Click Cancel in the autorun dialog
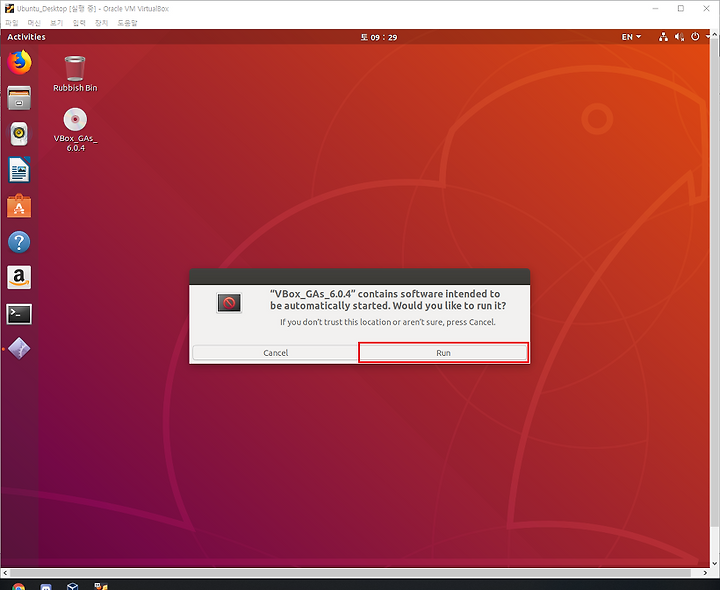 (x=276, y=353)
